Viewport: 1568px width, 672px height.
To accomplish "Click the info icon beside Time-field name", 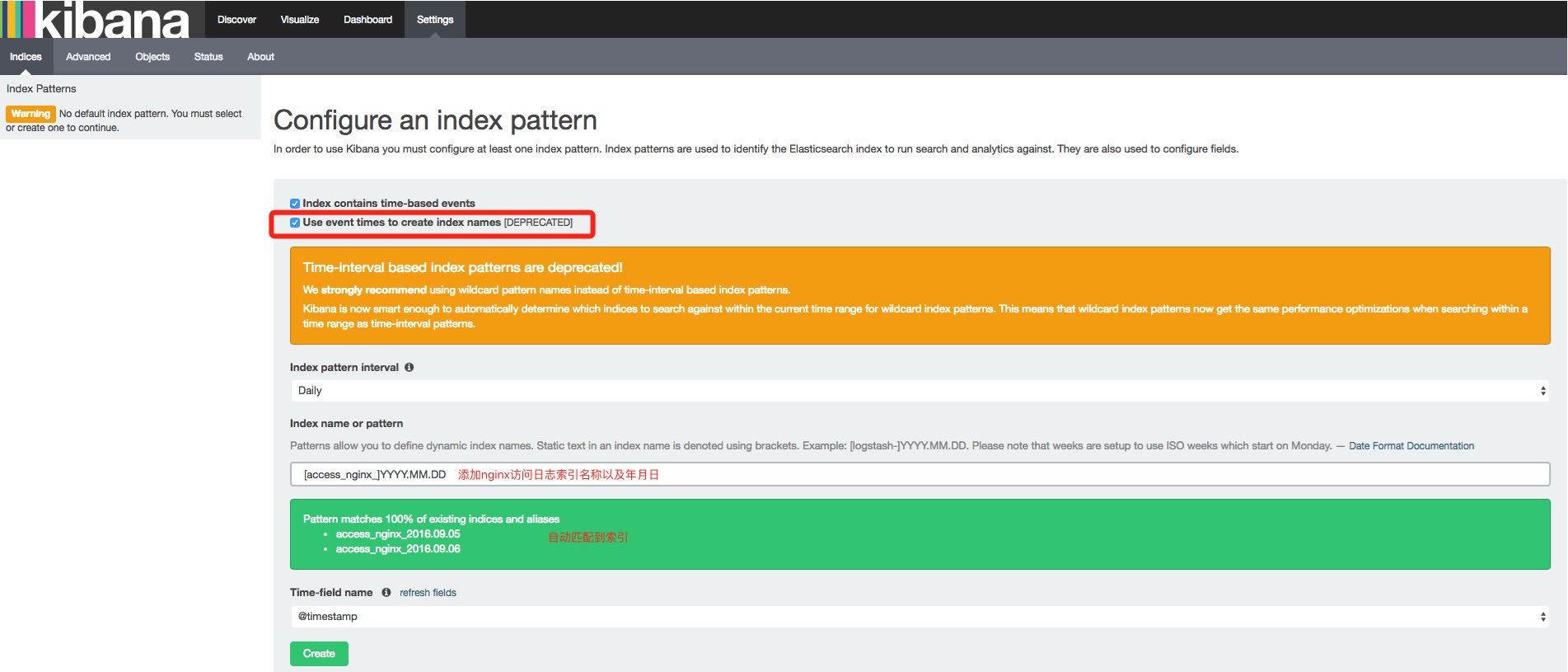I will (x=386, y=593).
